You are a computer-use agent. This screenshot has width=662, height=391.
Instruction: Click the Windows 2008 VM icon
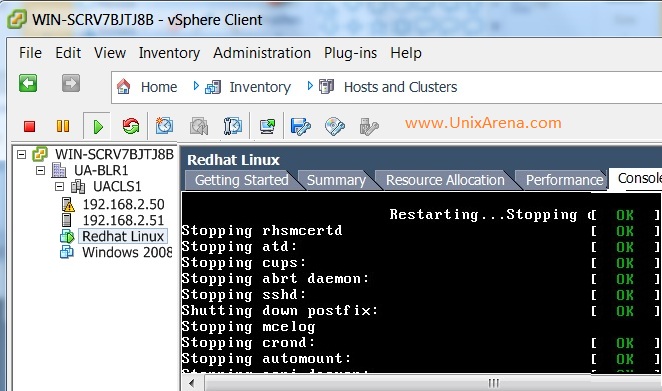[x=67, y=252]
